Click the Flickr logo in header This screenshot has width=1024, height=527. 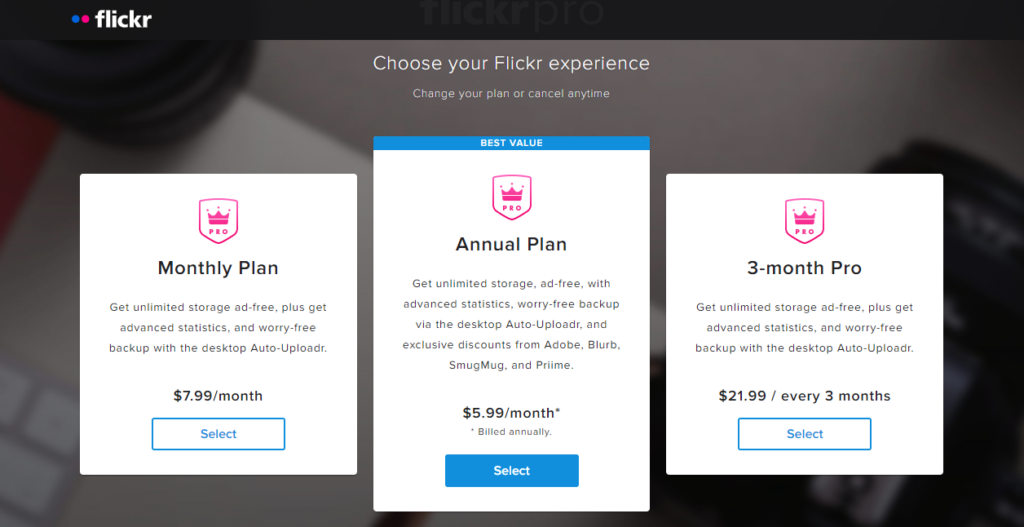tap(112, 19)
